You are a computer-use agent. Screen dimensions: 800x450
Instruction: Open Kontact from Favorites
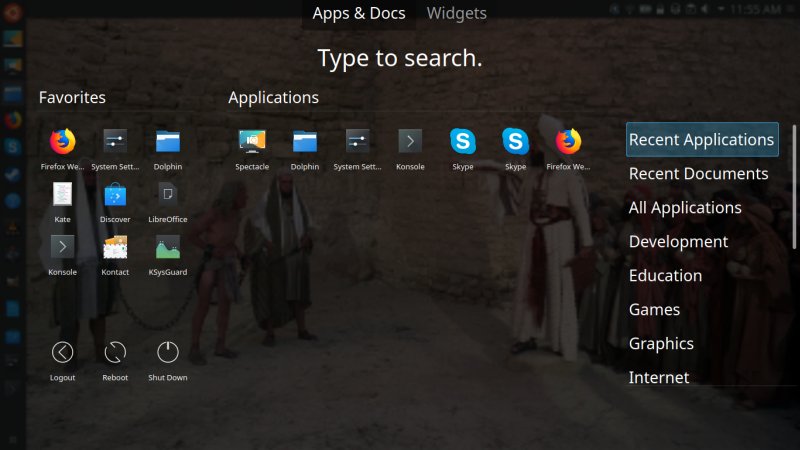click(115, 247)
